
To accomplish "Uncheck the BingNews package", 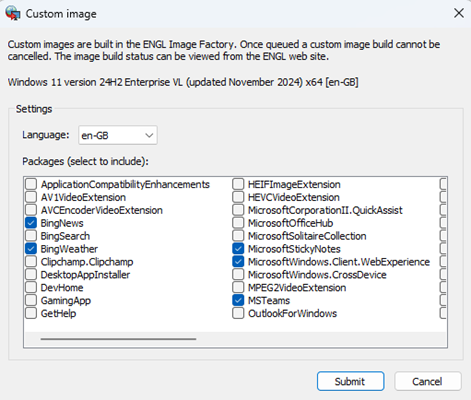I will tap(31, 223).
